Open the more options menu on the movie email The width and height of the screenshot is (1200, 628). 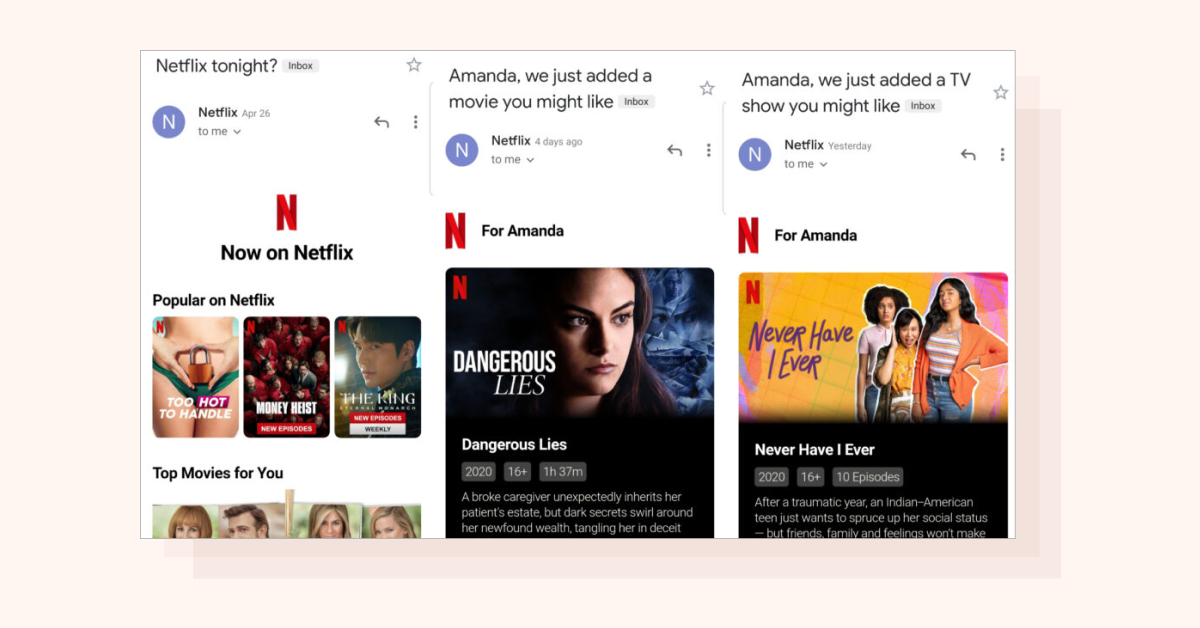pos(709,149)
